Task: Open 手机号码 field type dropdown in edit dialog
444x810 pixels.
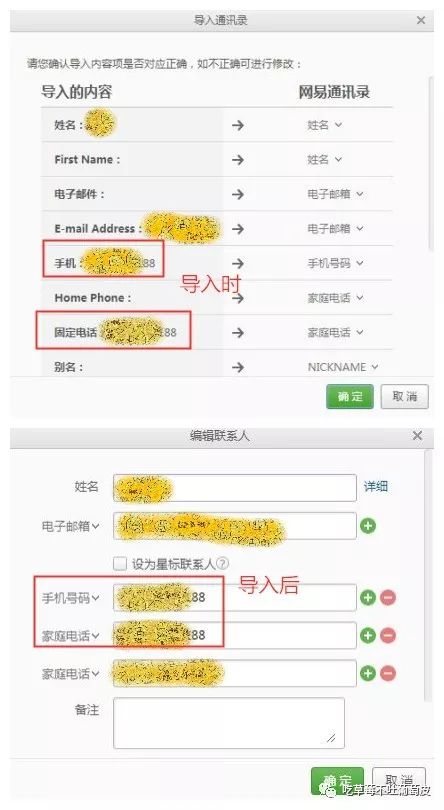Action: (71, 598)
